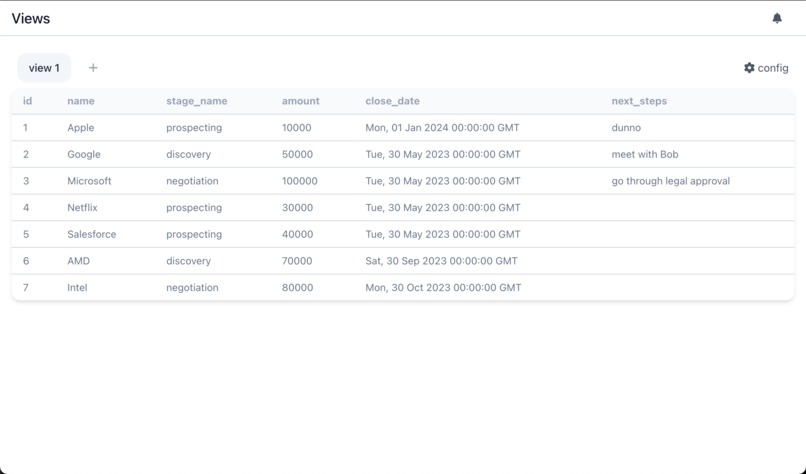Click Netflix's 30 May 2023 close date

[x=443, y=208]
